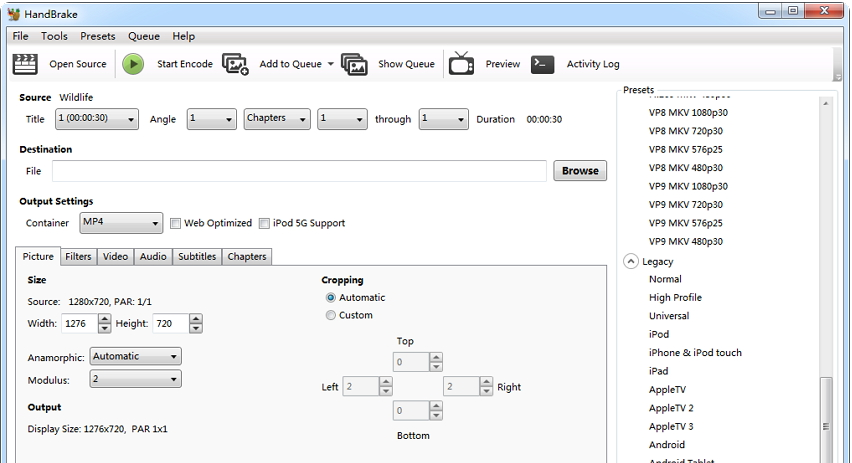The height and width of the screenshot is (463, 852).
Task: Open the Tools menu
Action: [54, 36]
